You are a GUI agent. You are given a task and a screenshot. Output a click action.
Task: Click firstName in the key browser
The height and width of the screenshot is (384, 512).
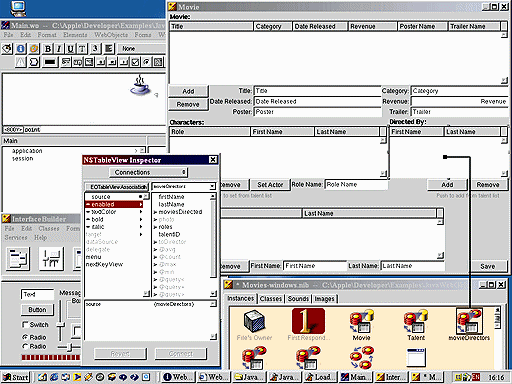click(171, 197)
